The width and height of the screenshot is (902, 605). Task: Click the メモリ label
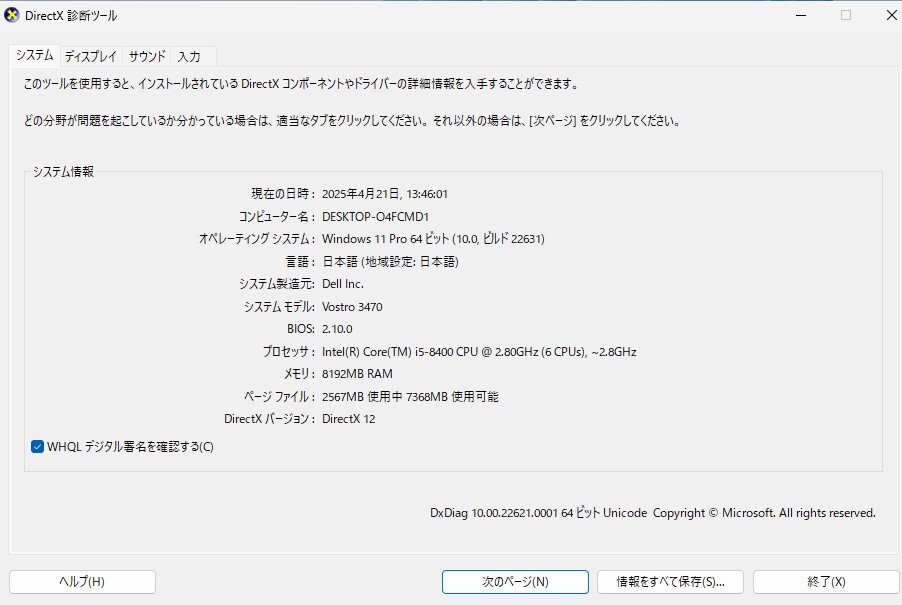pos(299,374)
